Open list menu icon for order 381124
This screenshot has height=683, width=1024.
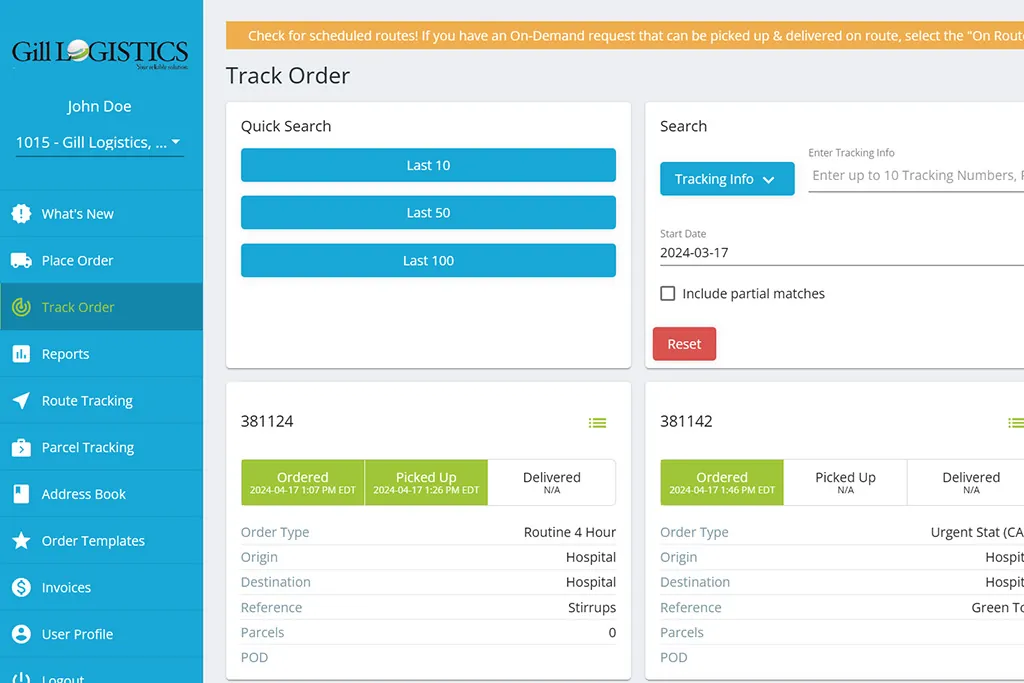click(597, 423)
